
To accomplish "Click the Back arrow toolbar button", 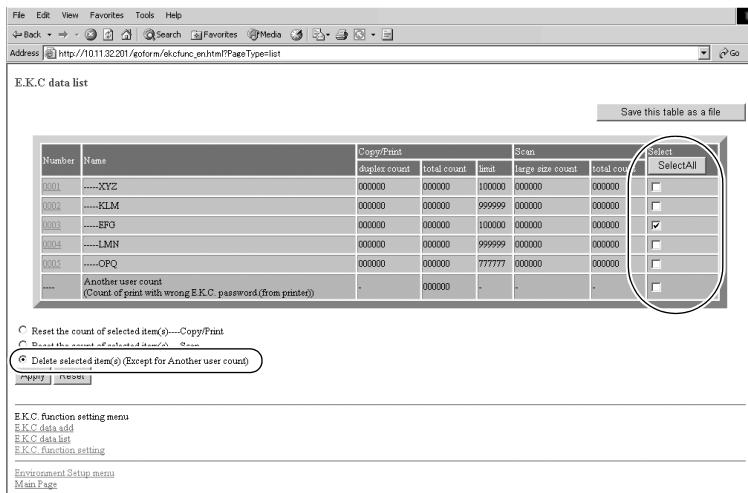I will tap(27, 34).
